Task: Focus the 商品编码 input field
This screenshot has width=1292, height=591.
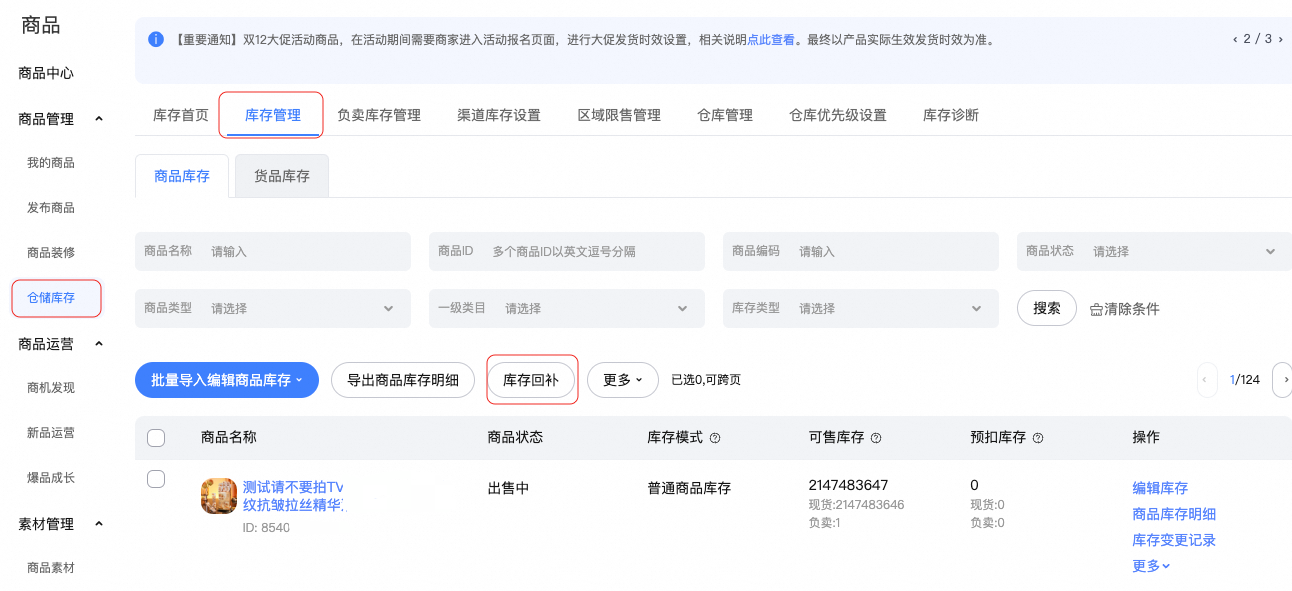Action: click(861, 251)
